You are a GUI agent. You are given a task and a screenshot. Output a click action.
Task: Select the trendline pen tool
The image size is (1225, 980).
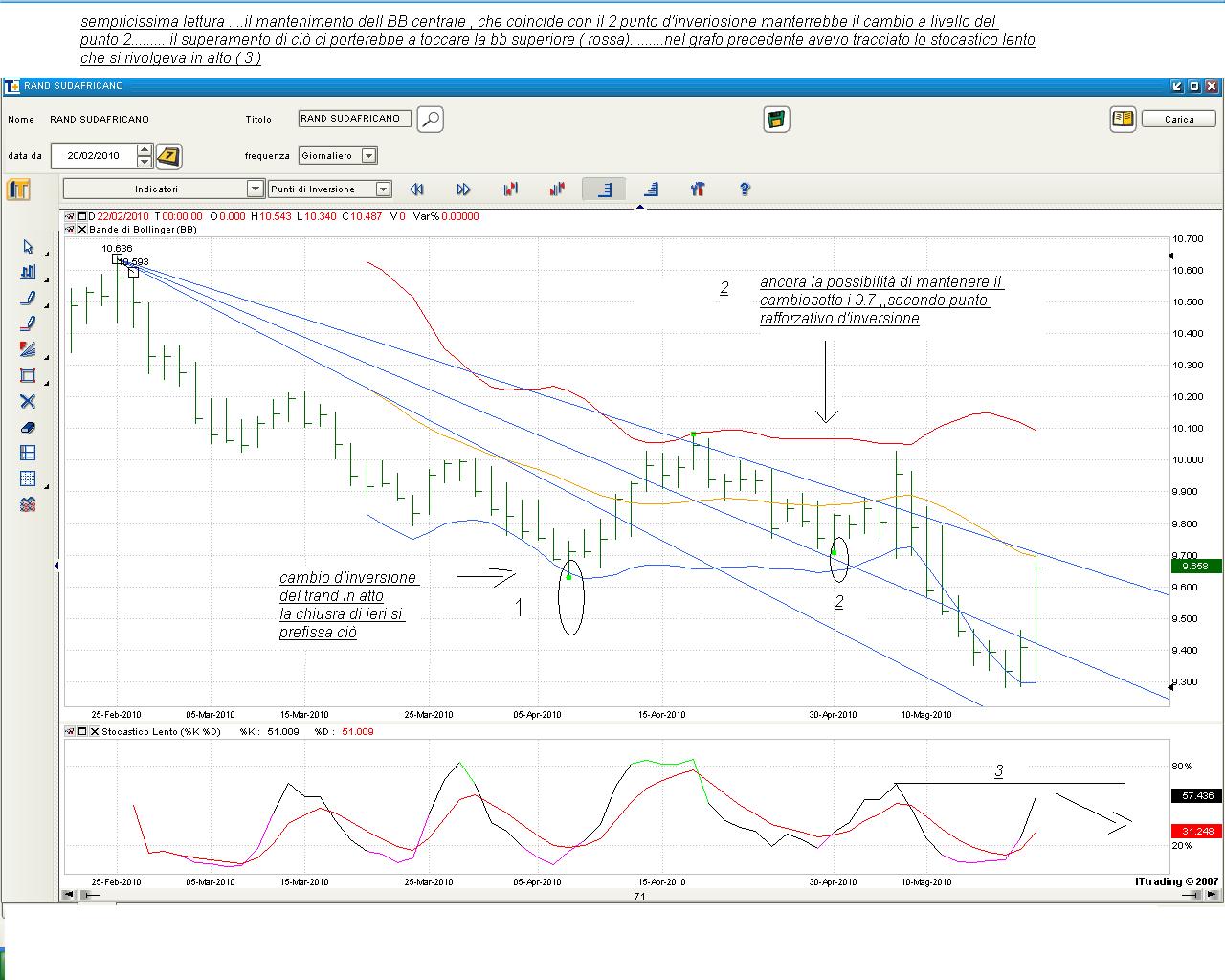coord(28,299)
